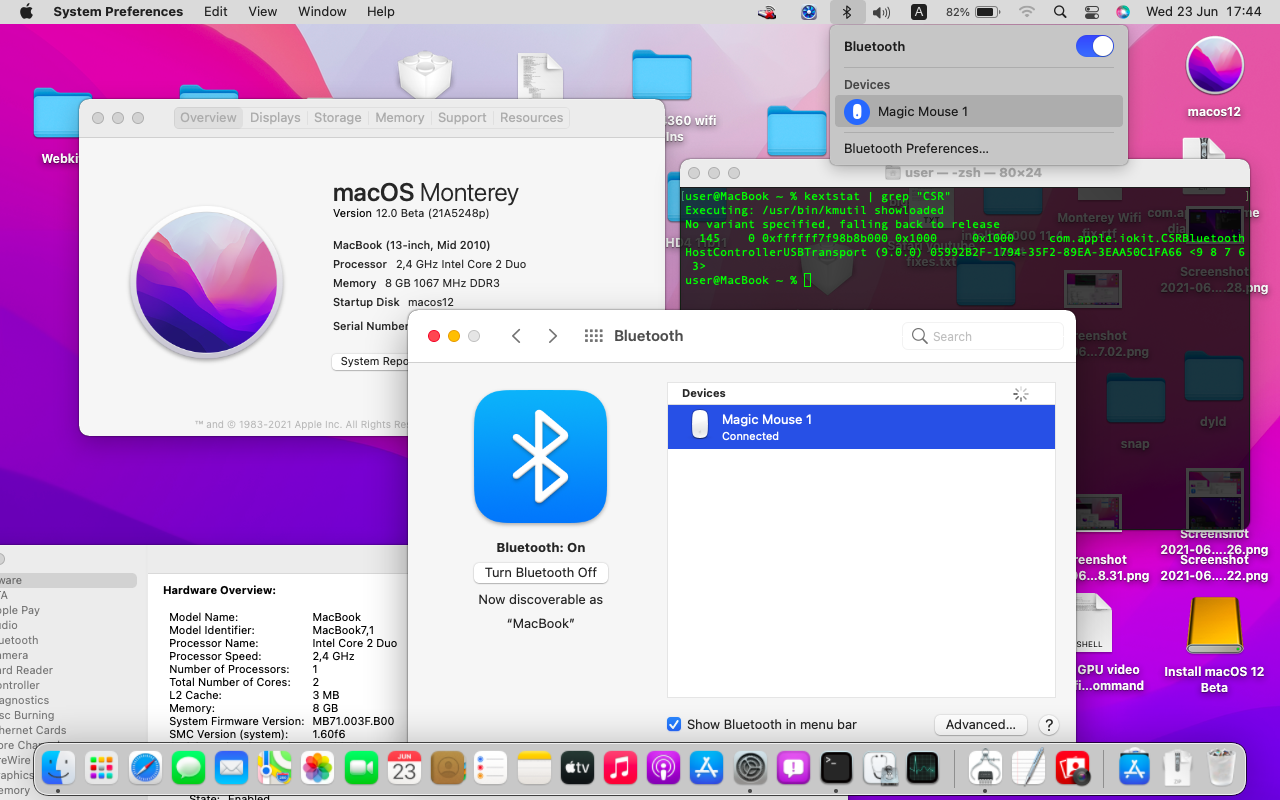Uncheck Show Bluetooth in menu bar
This screenshot has width=1280, height=800.
click(x=674, y=724)
